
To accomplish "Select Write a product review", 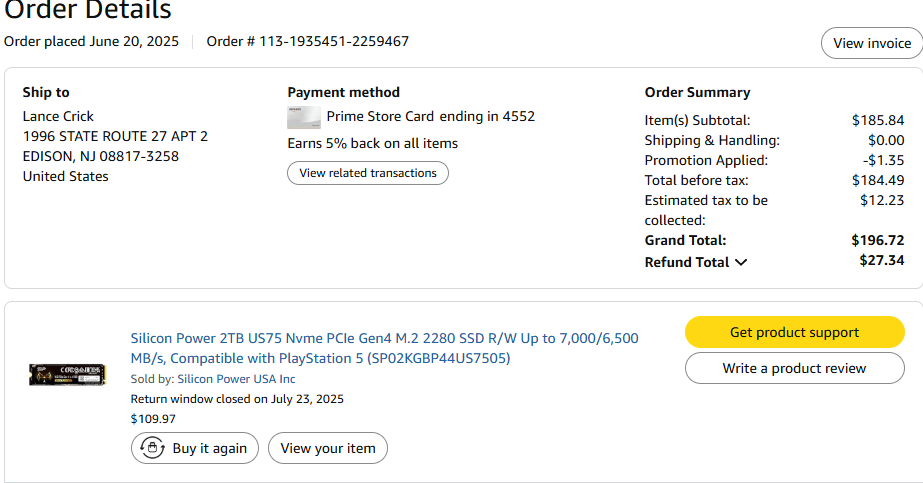I will 794,368.
